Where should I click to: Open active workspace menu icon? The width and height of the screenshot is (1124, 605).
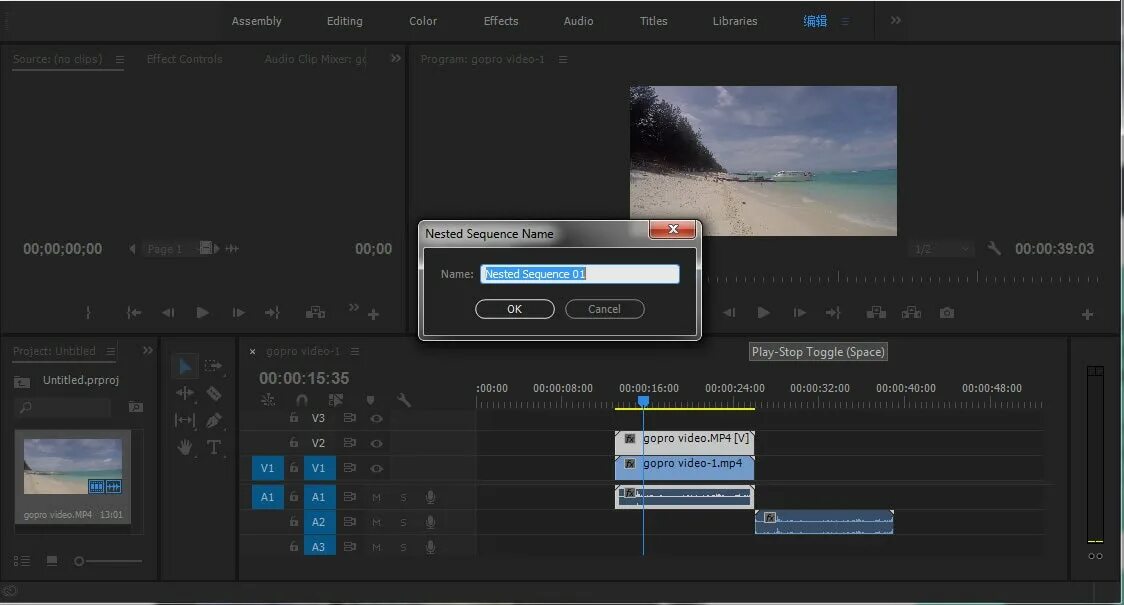pos(845,22)
